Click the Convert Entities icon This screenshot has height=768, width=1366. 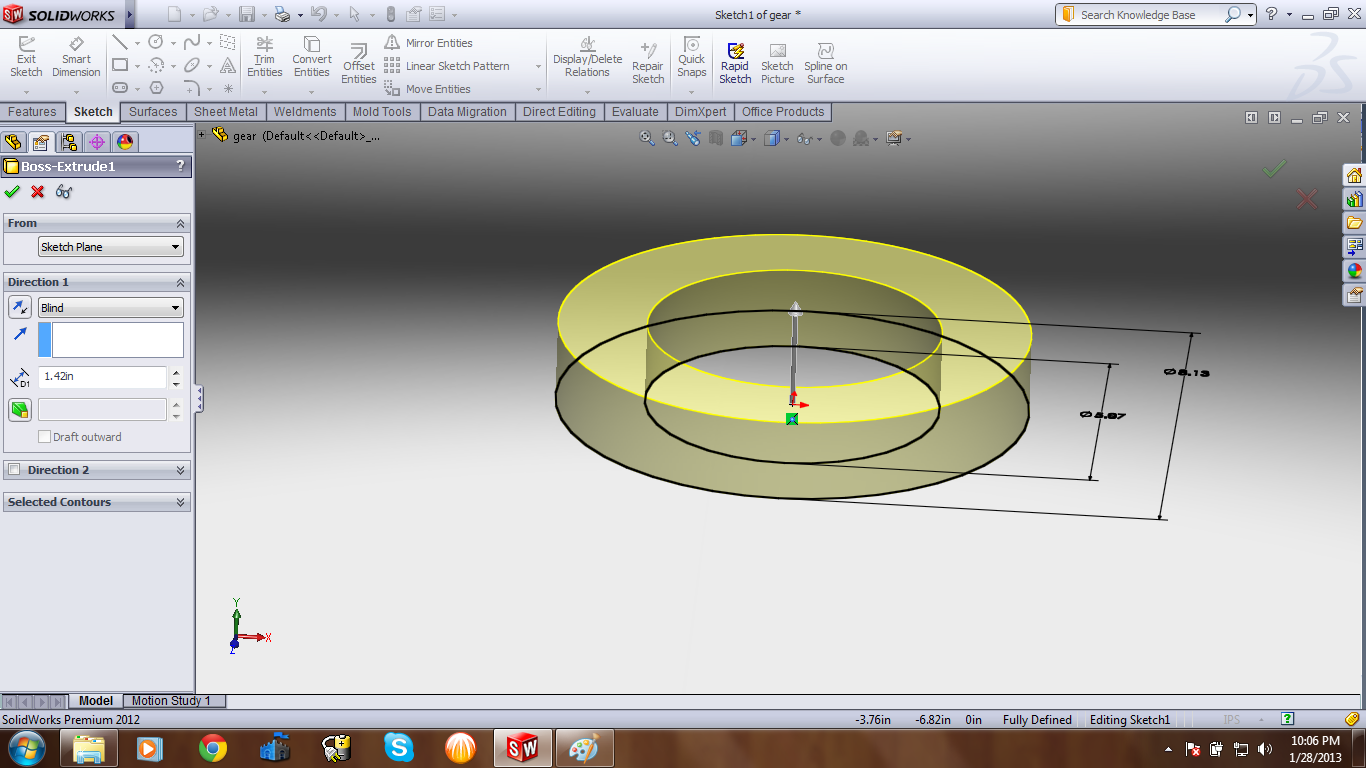(311, 57)
